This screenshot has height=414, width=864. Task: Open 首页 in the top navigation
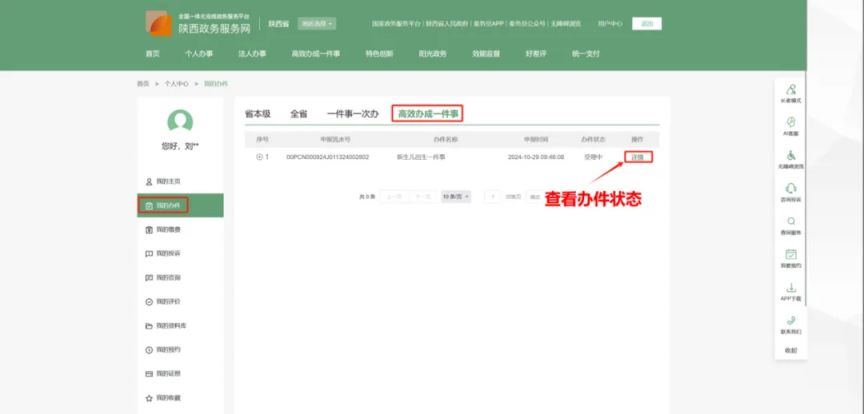(153, 54)
